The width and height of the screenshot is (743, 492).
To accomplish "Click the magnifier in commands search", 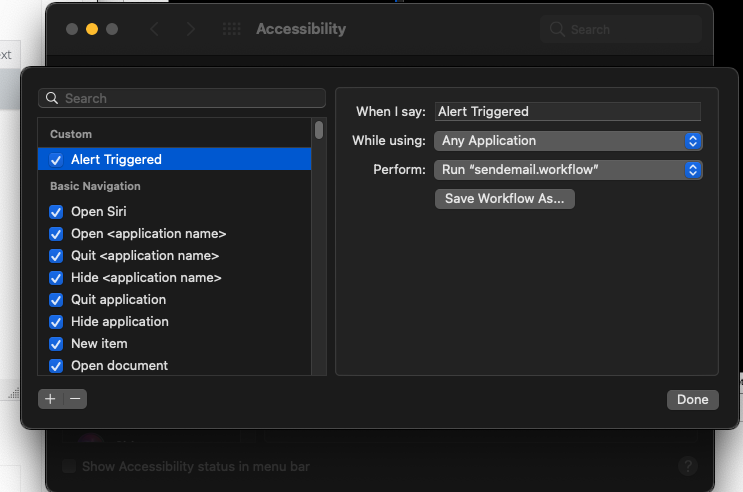I will (52, 98).
